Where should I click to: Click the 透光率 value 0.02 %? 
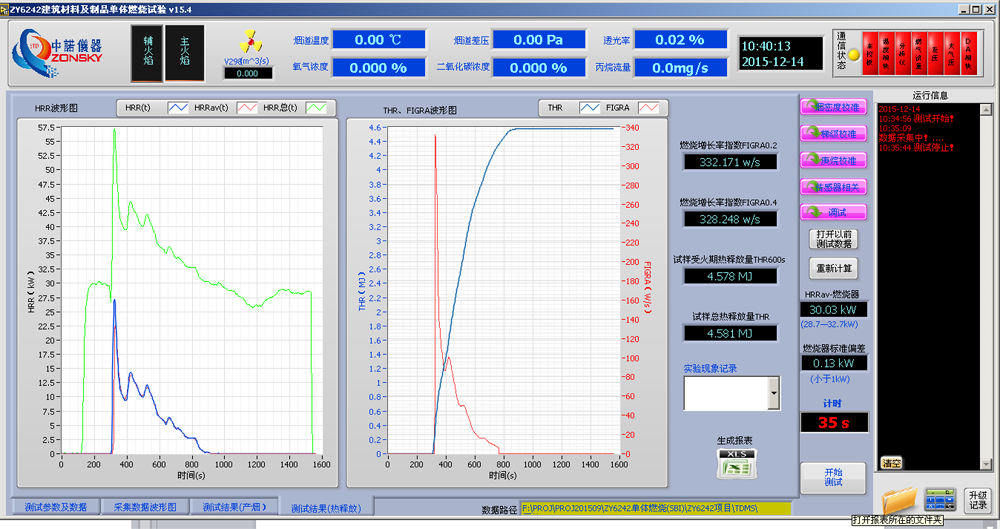coord(680,40)
